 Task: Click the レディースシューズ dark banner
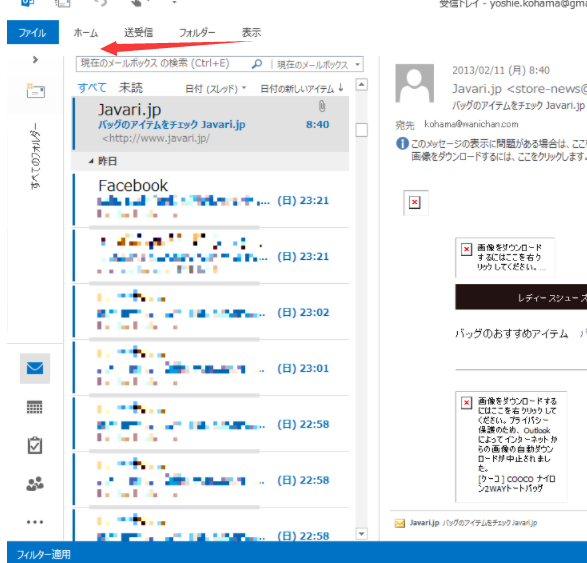(521, 297)
